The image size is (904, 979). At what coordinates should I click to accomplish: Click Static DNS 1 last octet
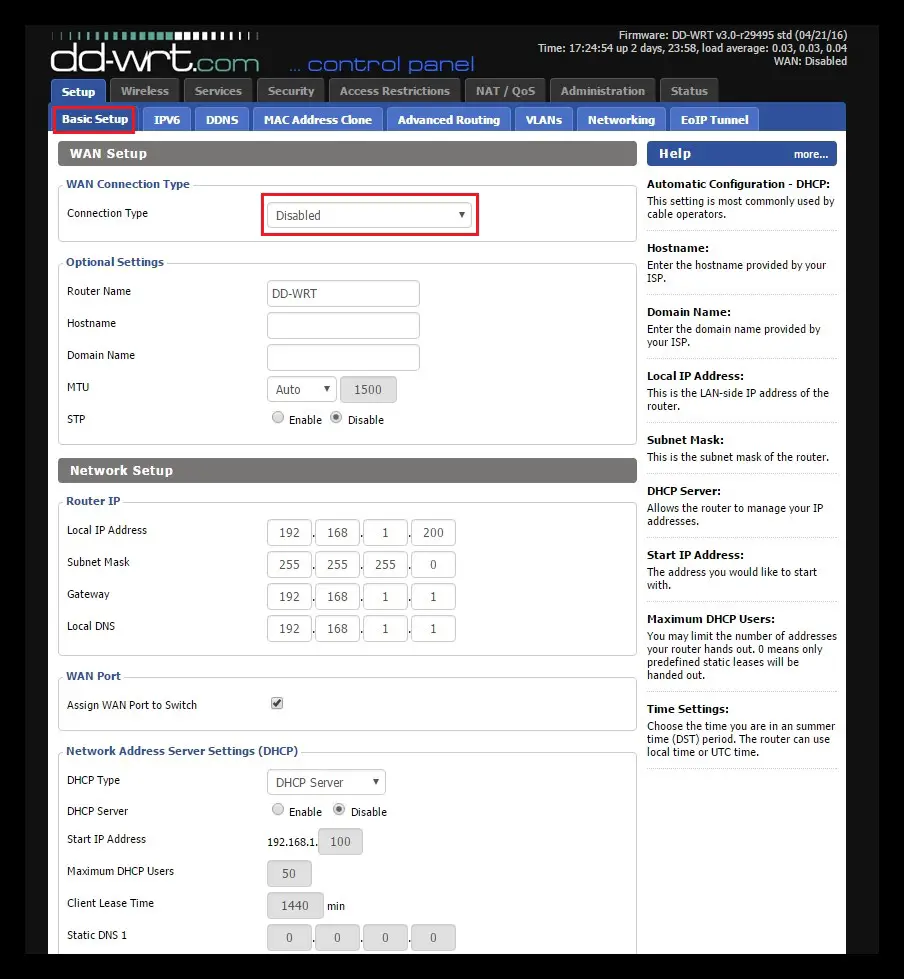pyautogui.click(x=433, y=937)
